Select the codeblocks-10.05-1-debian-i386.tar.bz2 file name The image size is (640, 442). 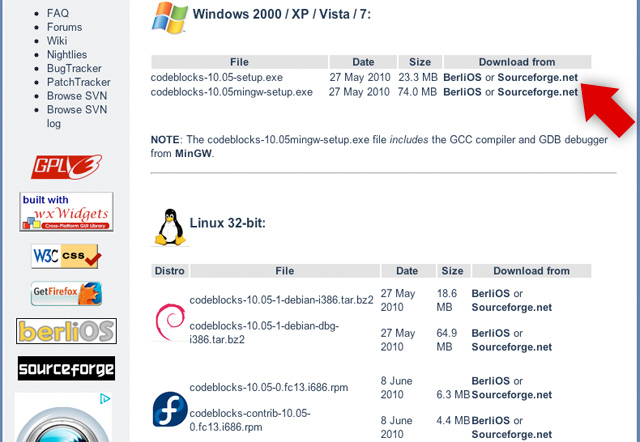pos(281,300)
